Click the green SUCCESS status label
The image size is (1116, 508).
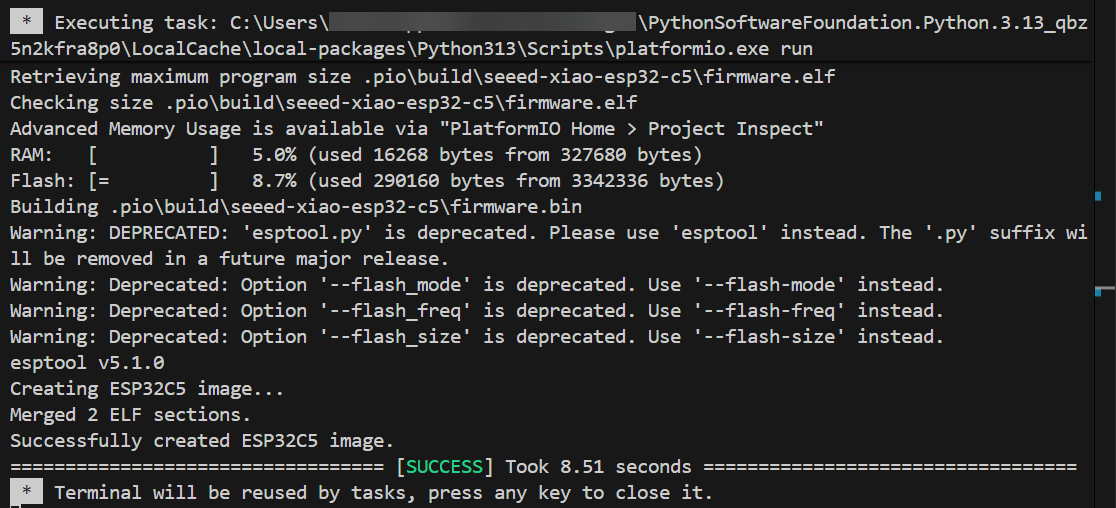(444, 467)
